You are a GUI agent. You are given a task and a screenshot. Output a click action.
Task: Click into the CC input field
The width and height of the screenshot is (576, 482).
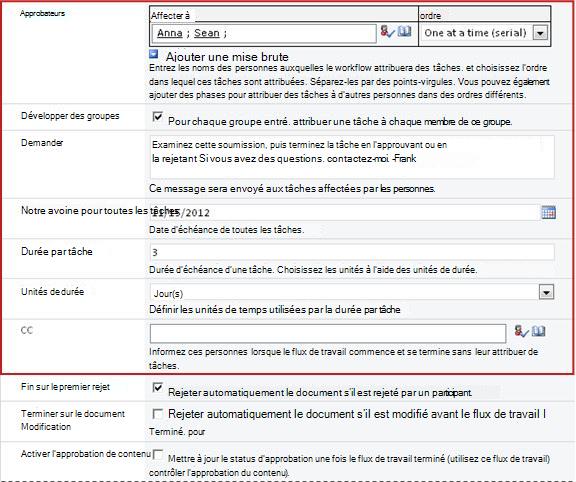click(x=328, y=333)
